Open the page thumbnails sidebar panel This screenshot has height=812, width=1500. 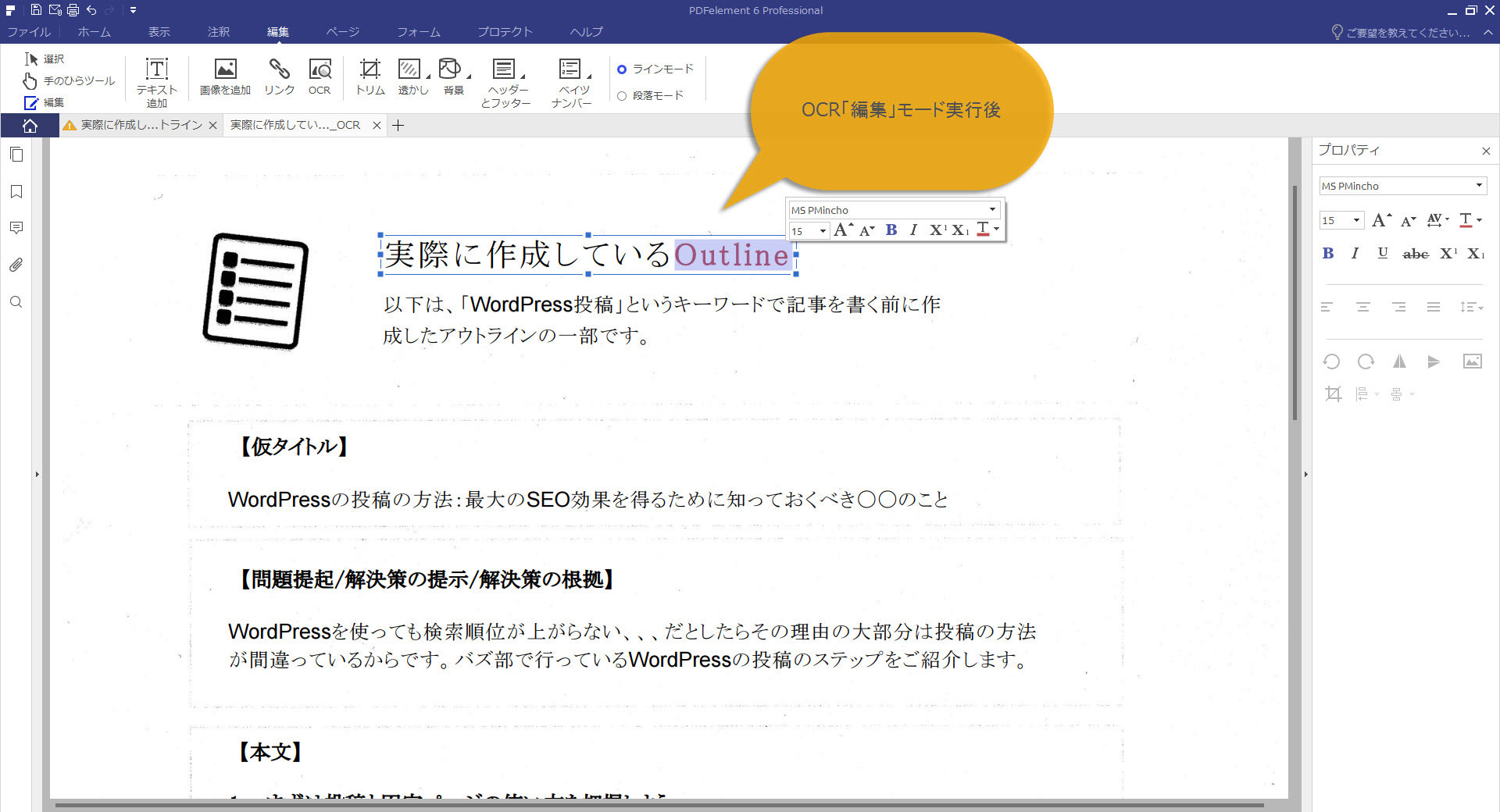pyautogui.click(x=16, y=155)
